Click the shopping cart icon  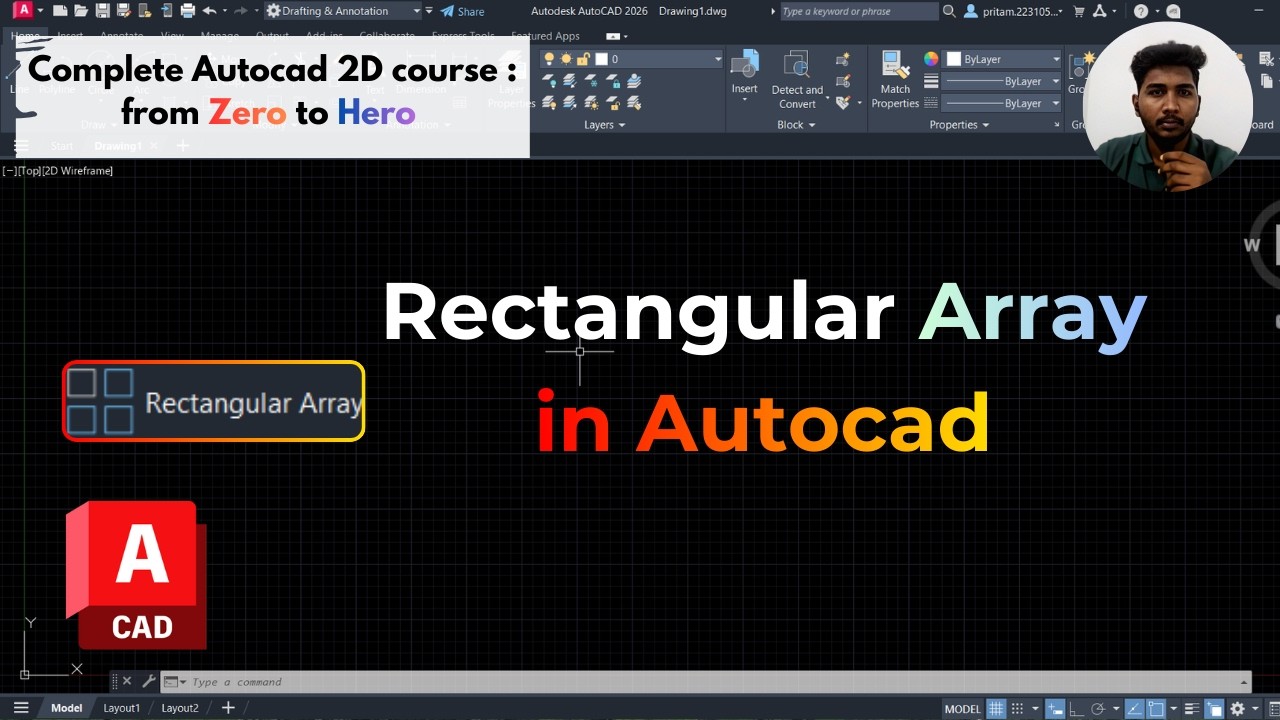point(1078,11)
